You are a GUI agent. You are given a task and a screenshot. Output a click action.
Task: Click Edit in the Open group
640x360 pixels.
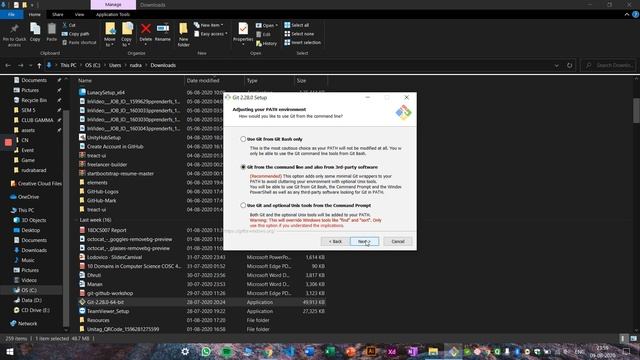point(263,34)
